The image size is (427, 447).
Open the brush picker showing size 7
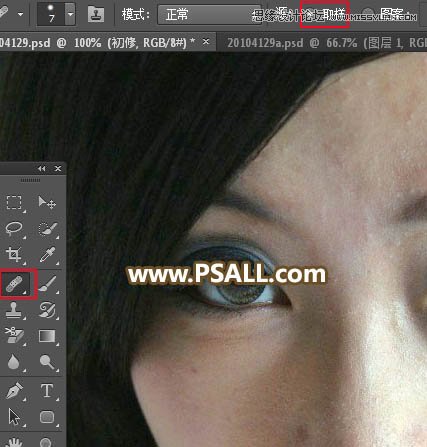click(x=51, y=14)
